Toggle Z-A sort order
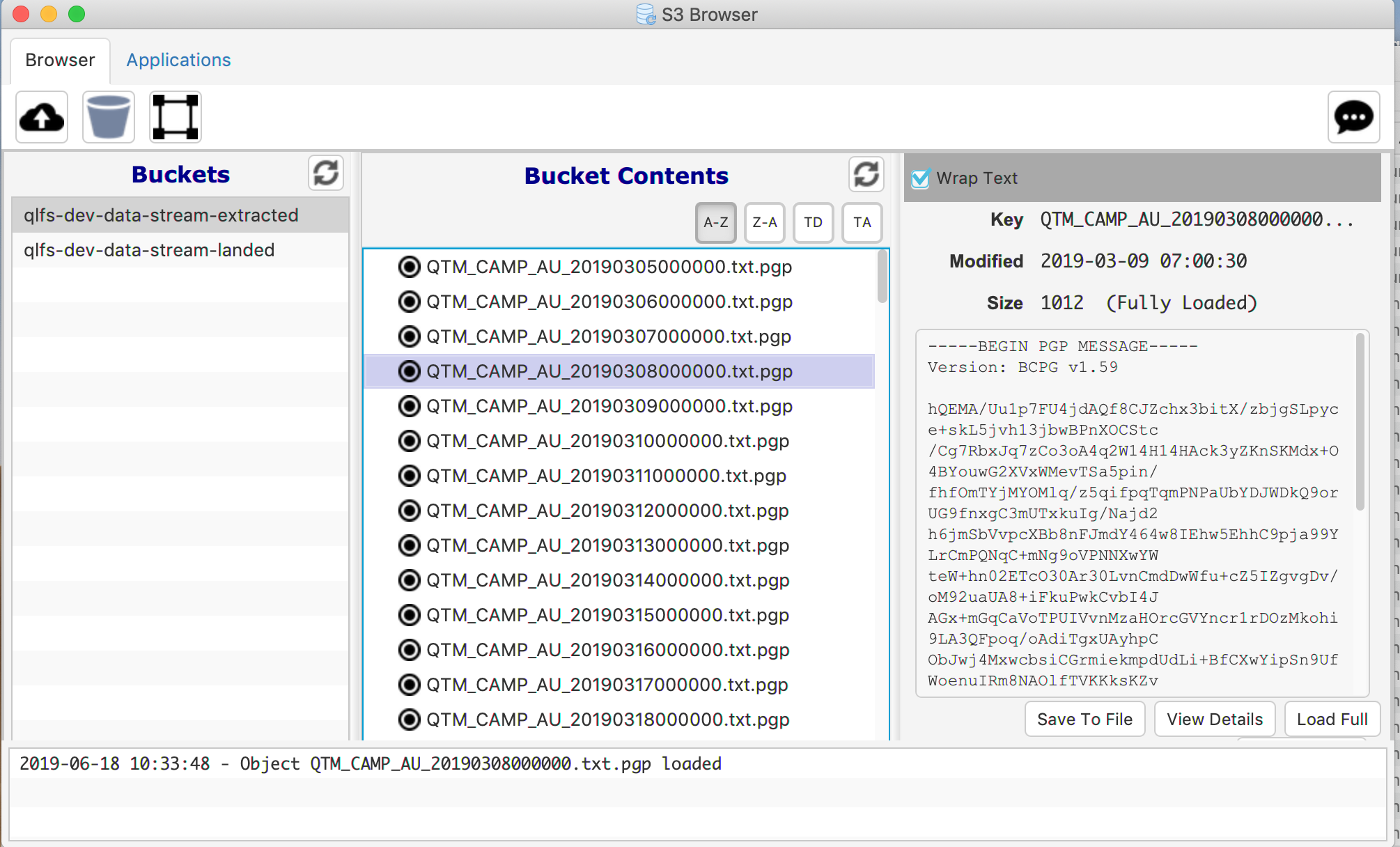This screenshot has width=1400, height=847. coord(764,222)
